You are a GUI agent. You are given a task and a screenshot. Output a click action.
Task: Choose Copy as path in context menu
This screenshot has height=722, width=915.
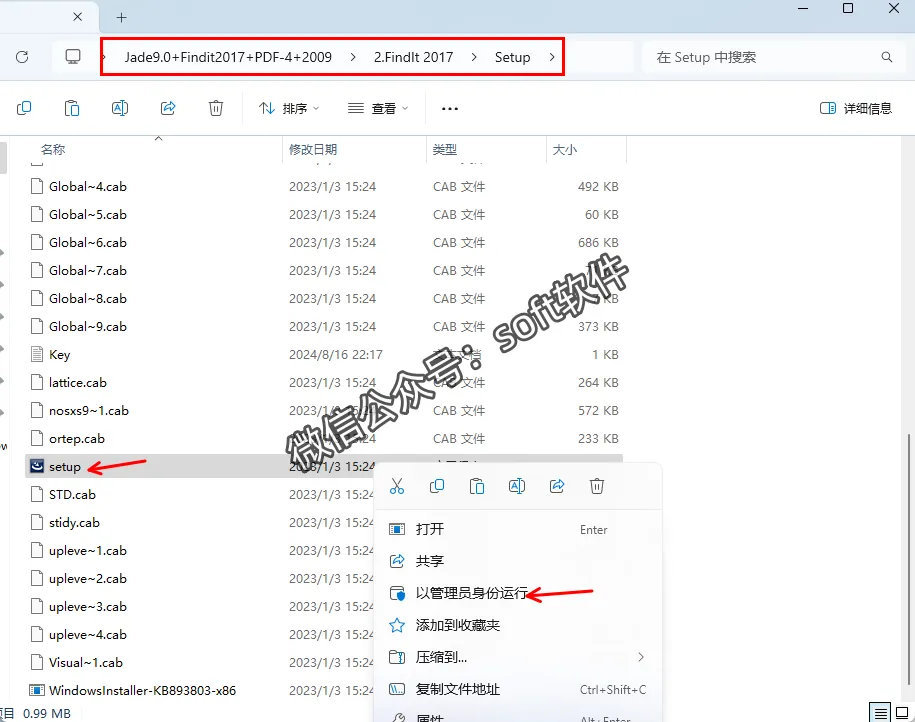coord(517,689)
